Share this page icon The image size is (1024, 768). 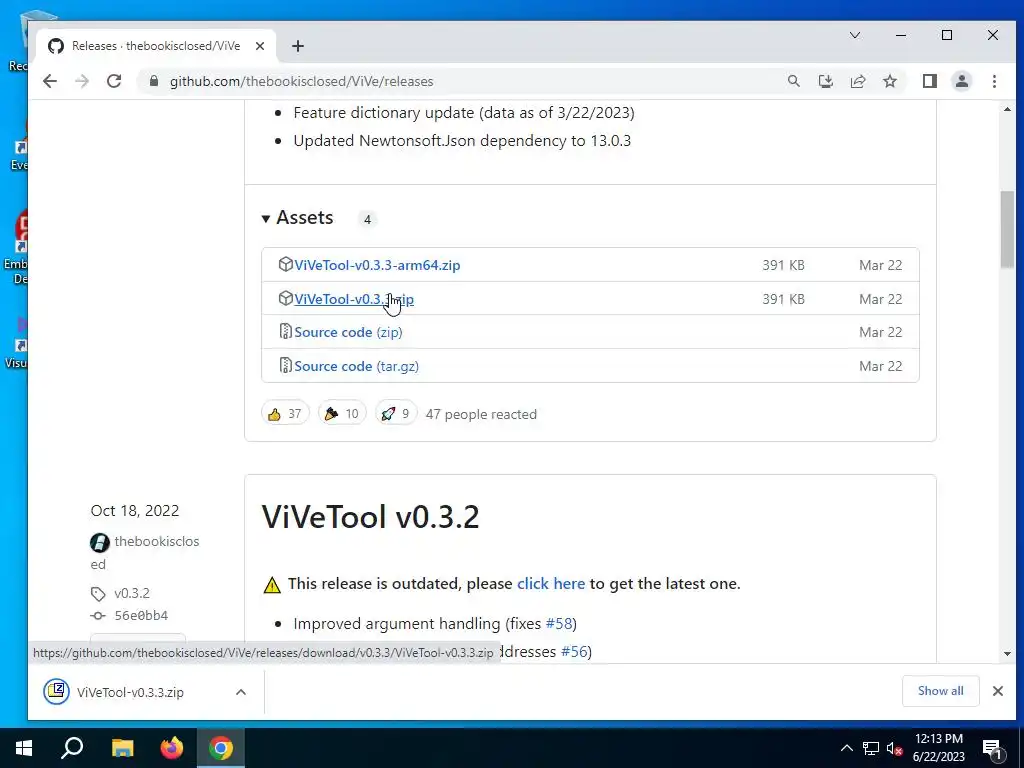tap(857, 81)
